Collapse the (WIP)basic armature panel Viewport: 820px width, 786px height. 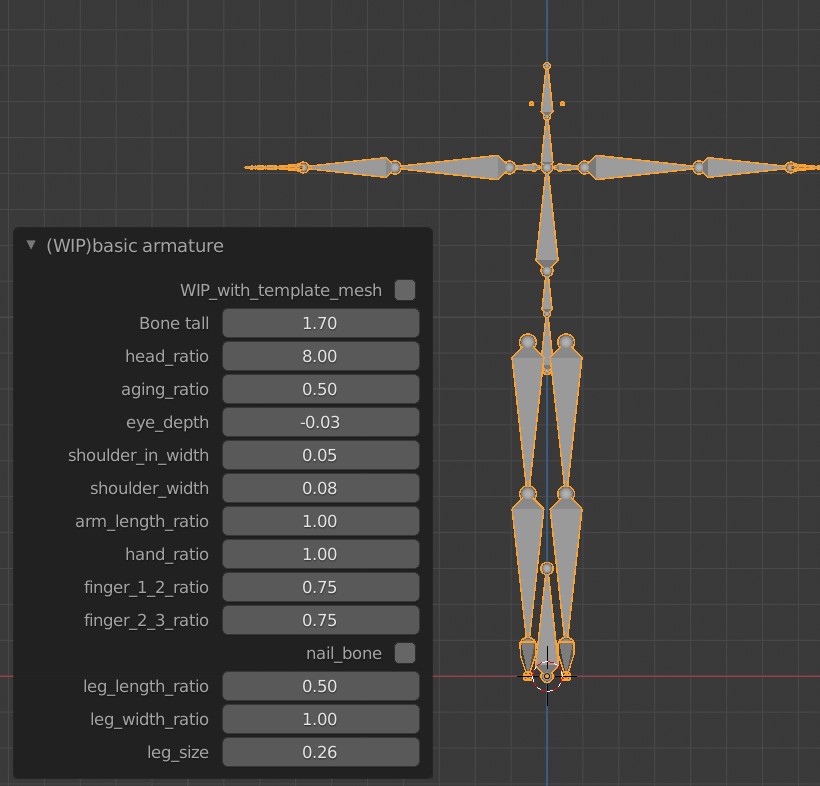coord(30,245)
